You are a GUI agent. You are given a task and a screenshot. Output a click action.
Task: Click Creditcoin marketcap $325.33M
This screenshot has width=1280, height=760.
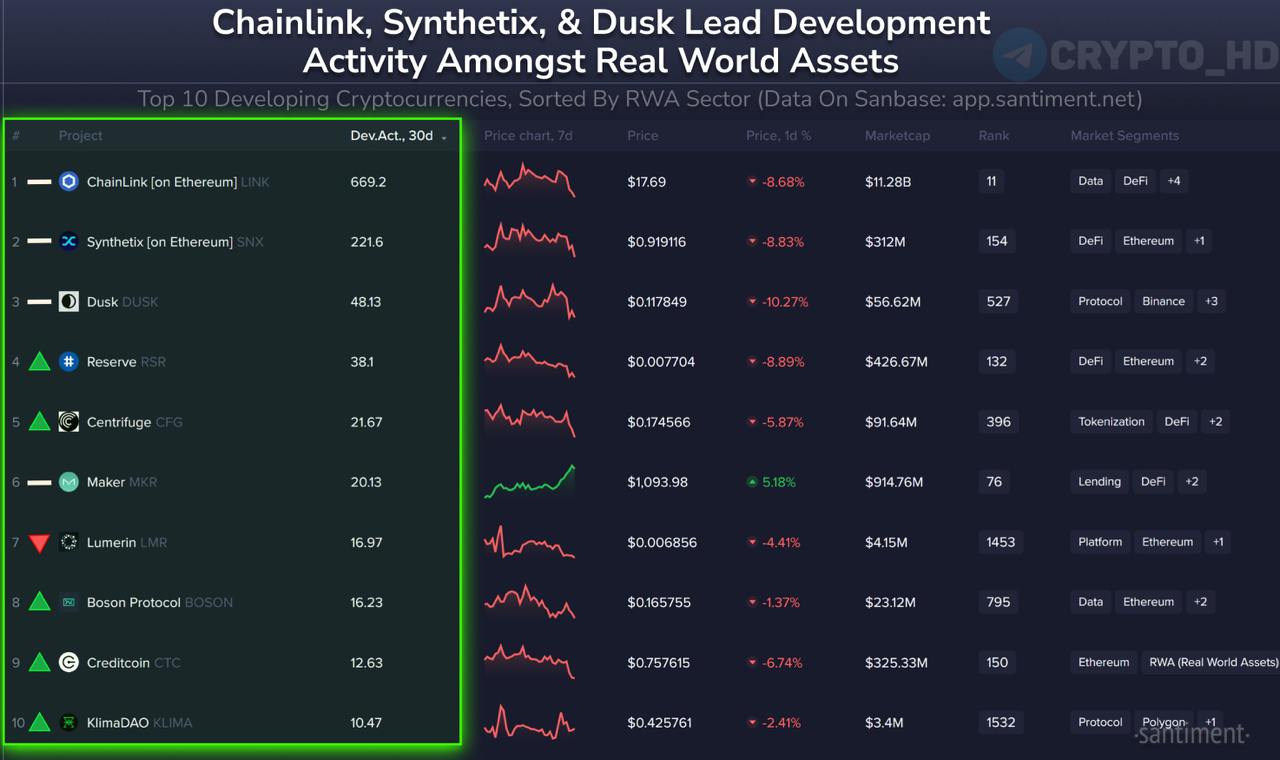pos(896,662)
